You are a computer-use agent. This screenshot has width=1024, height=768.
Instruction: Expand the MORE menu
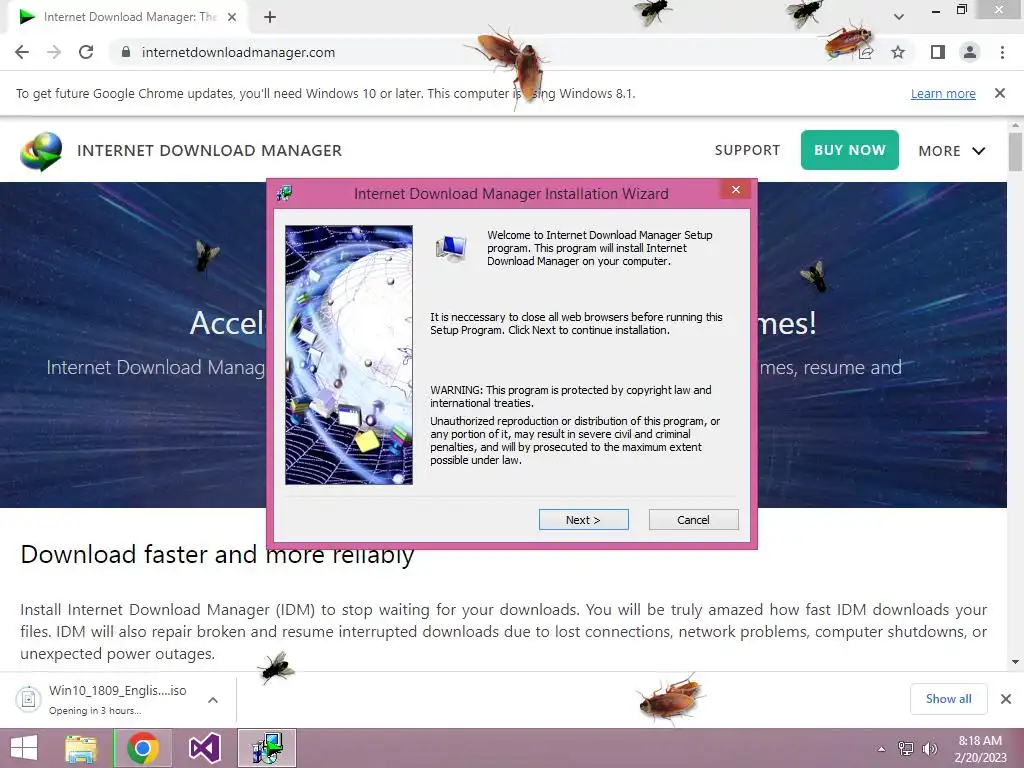[952, 151]
